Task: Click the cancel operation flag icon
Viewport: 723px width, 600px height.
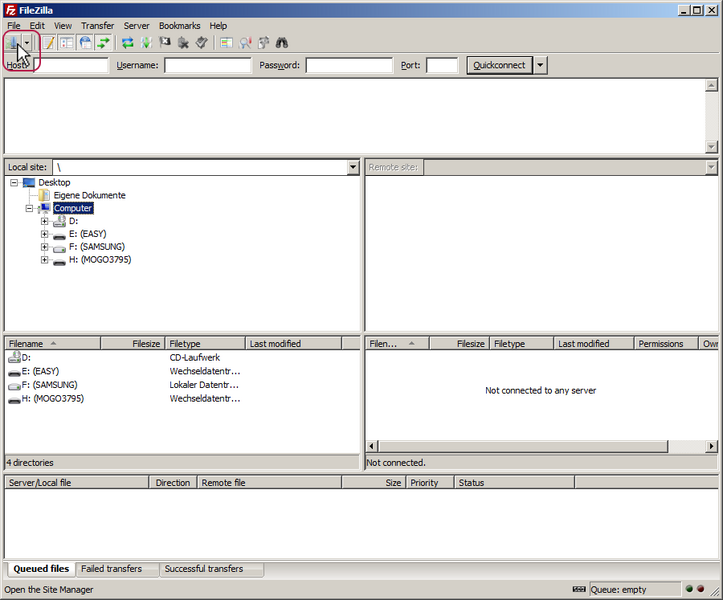Action: (165, 43)
